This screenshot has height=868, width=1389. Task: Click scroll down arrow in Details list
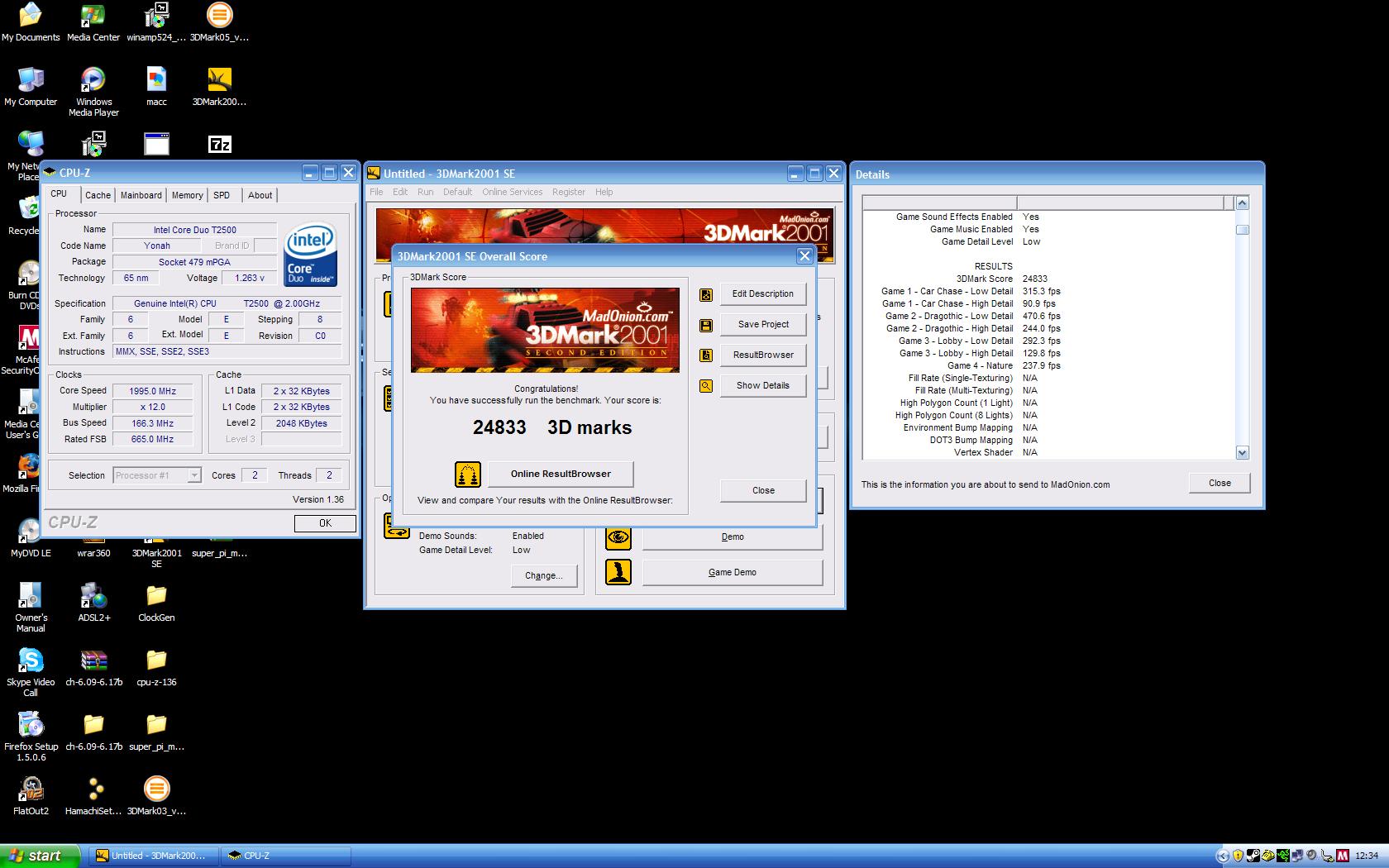pyautogui.click(x=1243, y=452)
